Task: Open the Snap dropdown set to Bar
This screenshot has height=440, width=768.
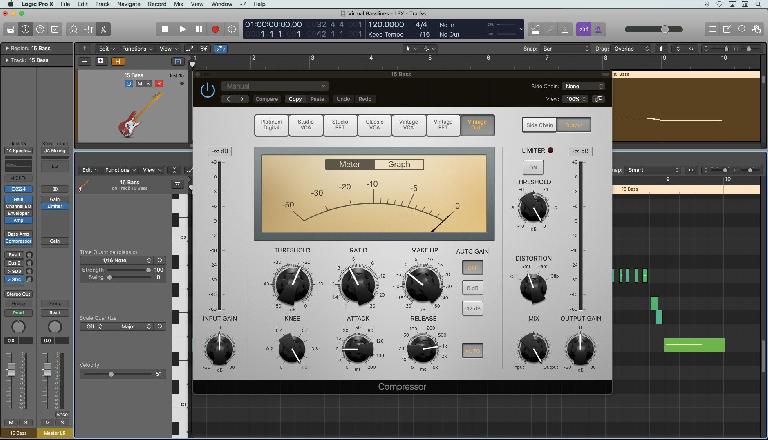Action: pyautogui.click(x=565, y=49)
